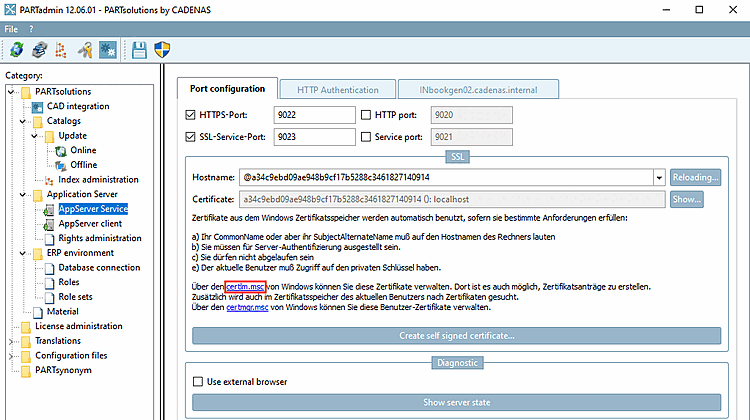The width and height of the screenshot is (750, 420).
Task: Click the blue snowflake settings toolbar icon
Action: [x=108, y=49]
